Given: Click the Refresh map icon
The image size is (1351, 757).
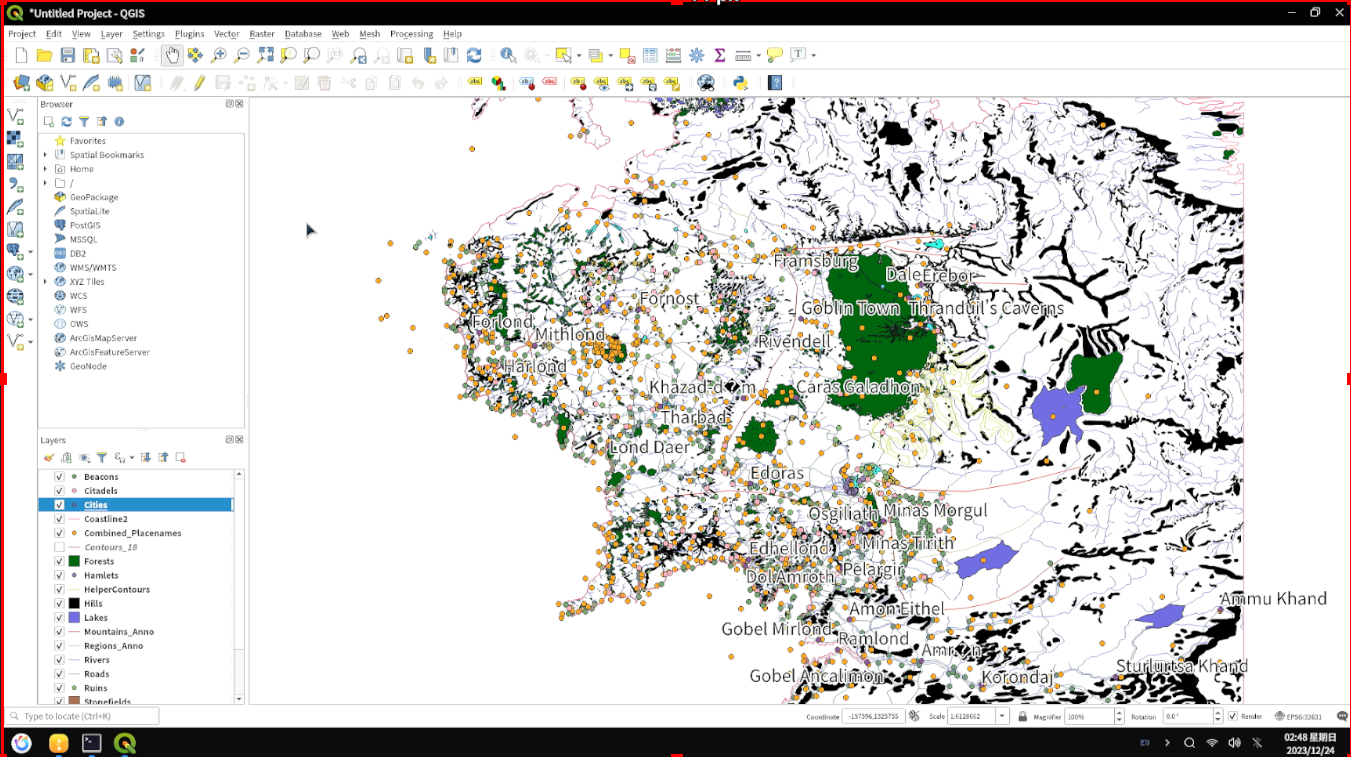Looking at the screenshot, I should (474, 55).
